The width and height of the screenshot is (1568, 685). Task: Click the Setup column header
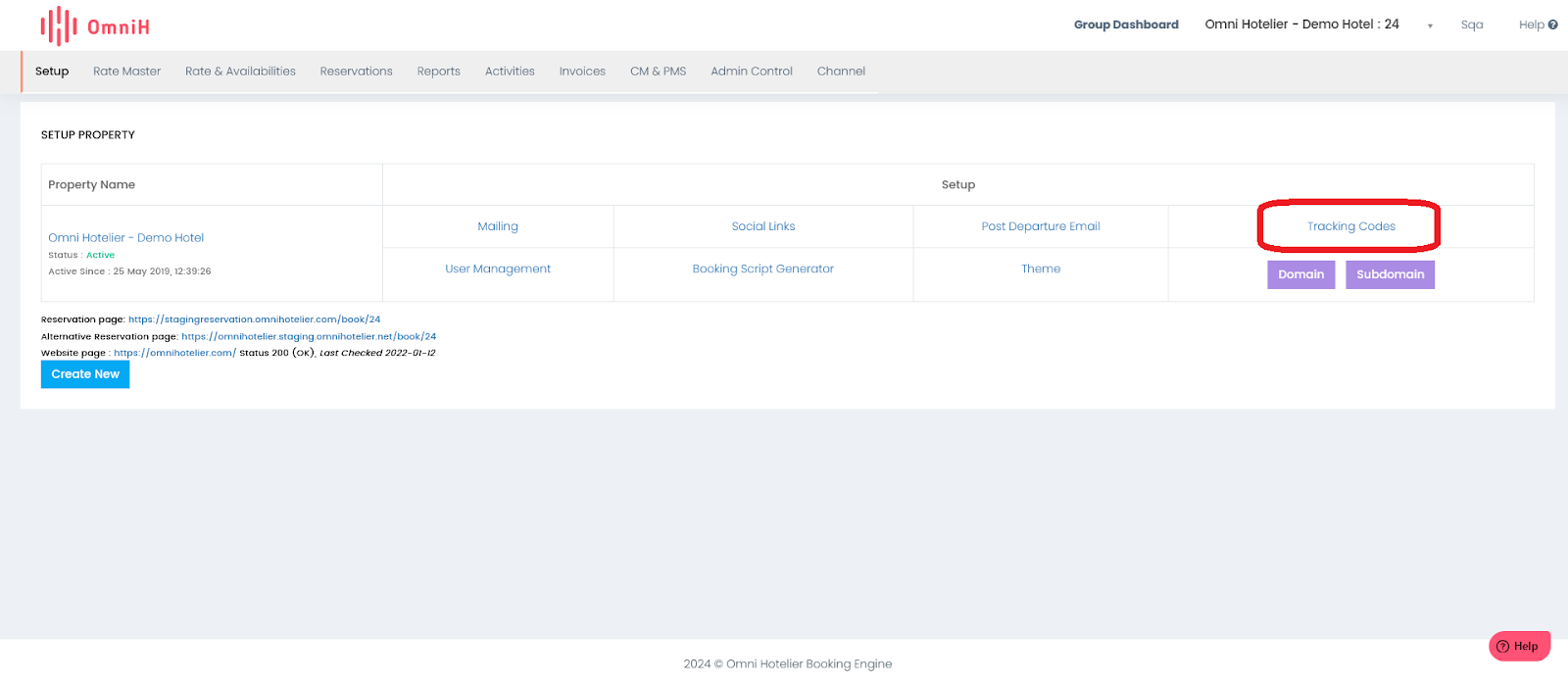[x=958, y=184]
